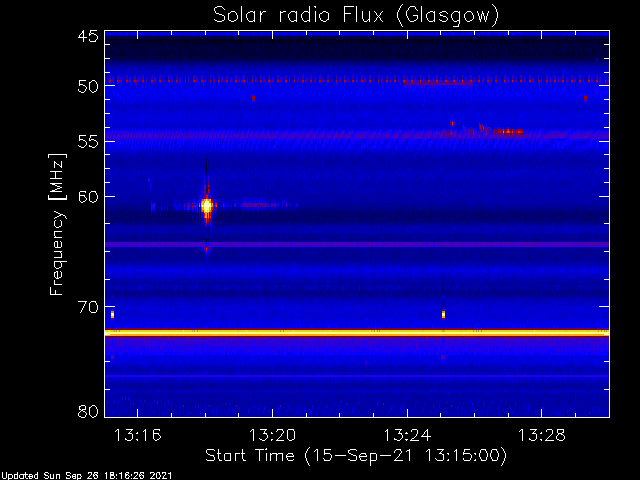Click the small yellow spot at left edge near 71 MHz
Screen dimensions: 640x480
112,314
